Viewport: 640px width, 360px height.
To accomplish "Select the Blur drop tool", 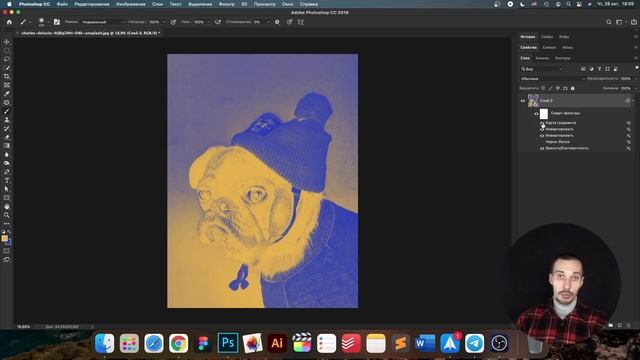I will 7,154.
